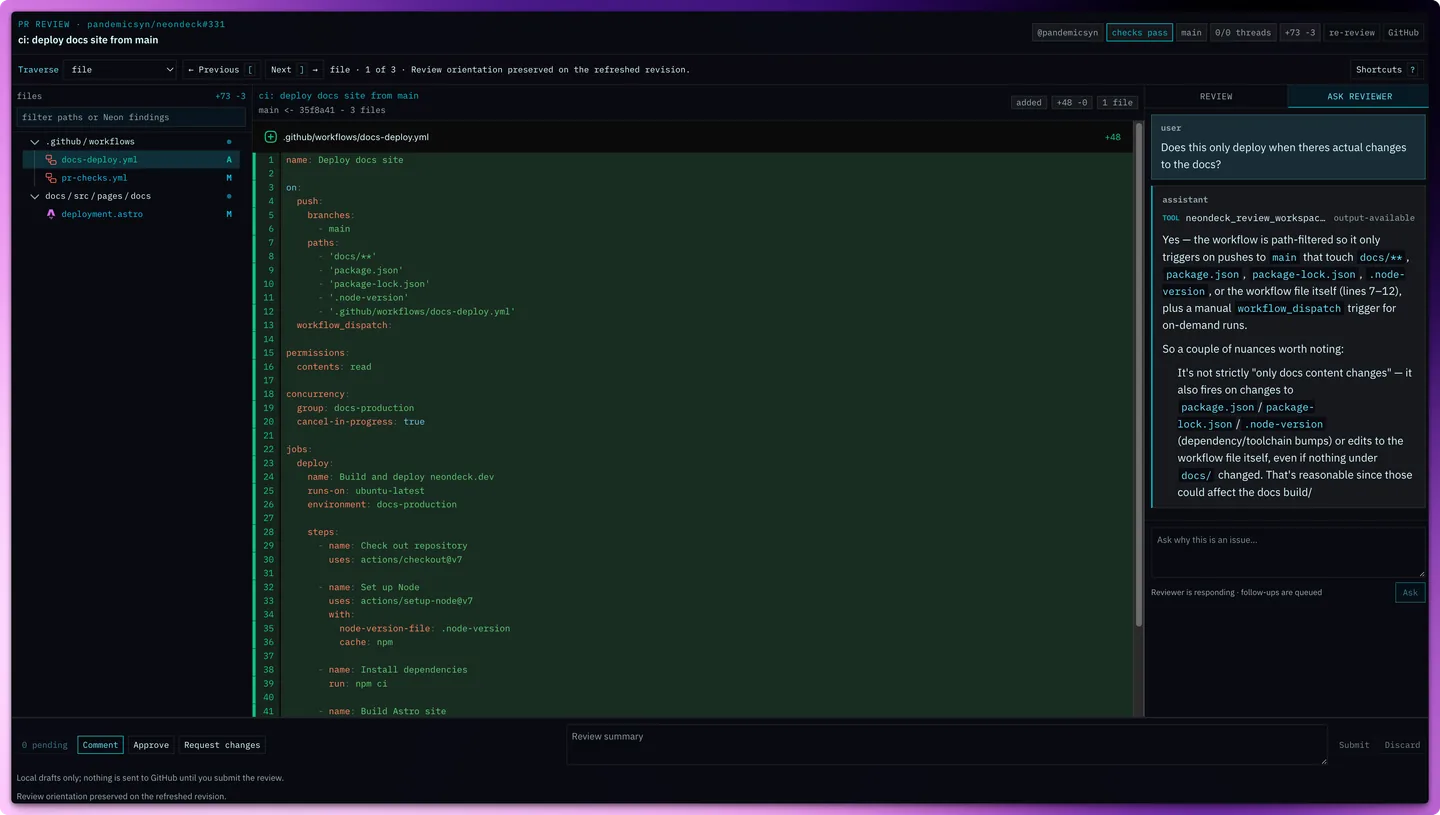This screenshot has height=815, width=1440.
Task: Click the 1 file badge above the diff
Action: point(1118,102)
